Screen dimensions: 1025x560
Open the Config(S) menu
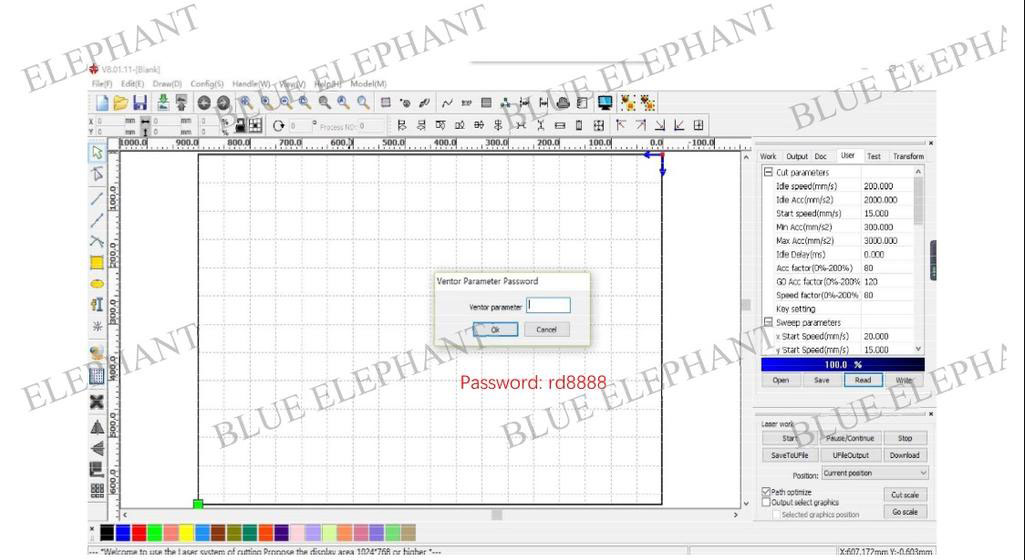pos(207,84)
